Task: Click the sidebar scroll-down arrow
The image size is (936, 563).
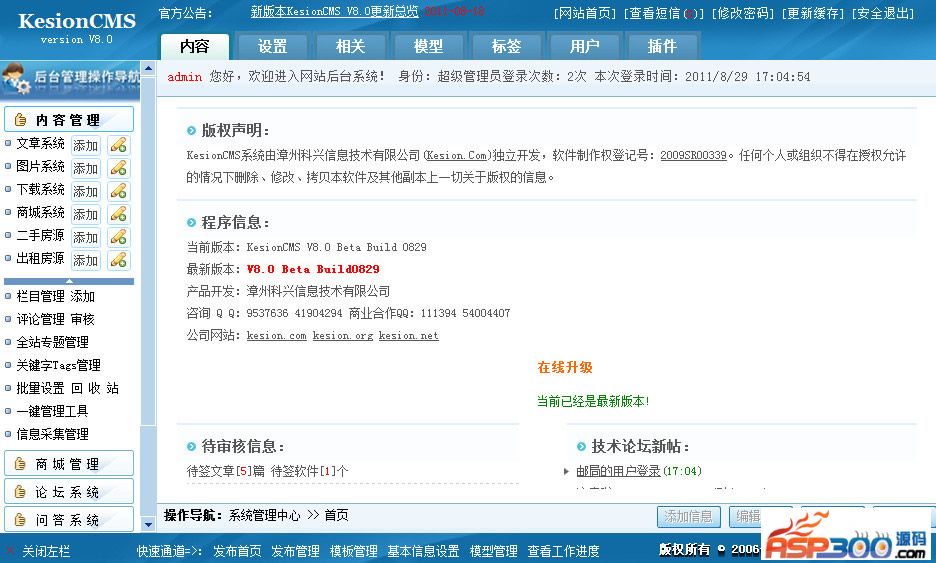Action: pyautogui.click(x=148, y=525)
